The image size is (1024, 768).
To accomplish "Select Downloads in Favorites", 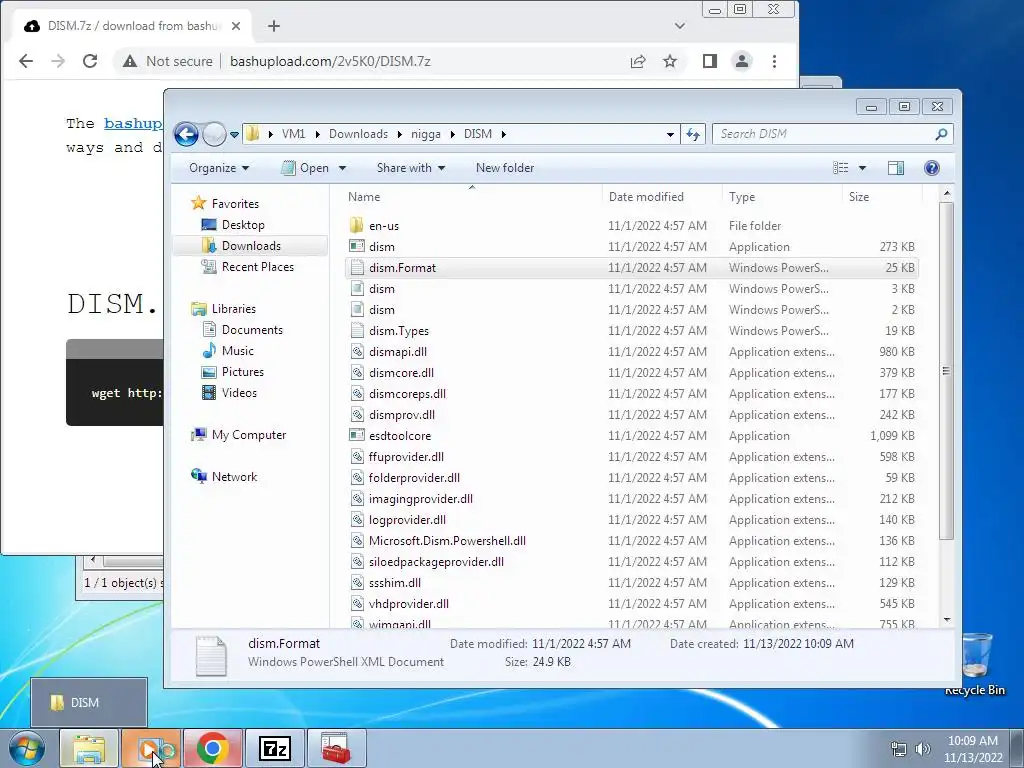I will (251, 246).
